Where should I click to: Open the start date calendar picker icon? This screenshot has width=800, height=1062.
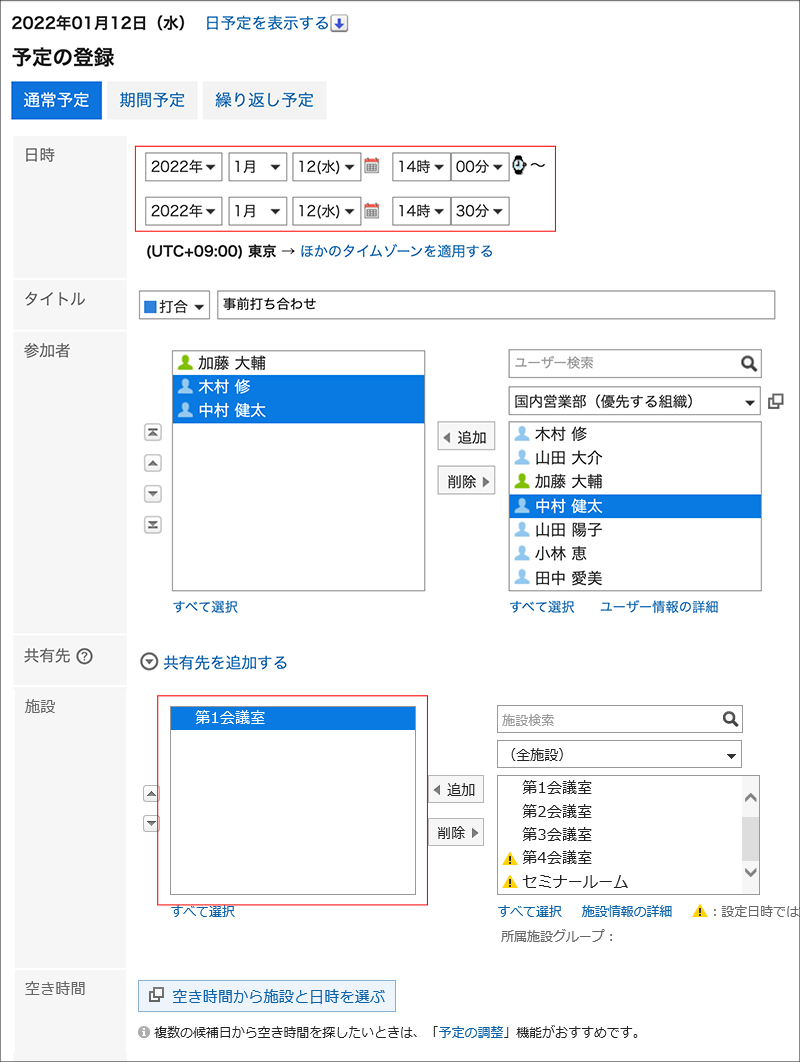372,166
